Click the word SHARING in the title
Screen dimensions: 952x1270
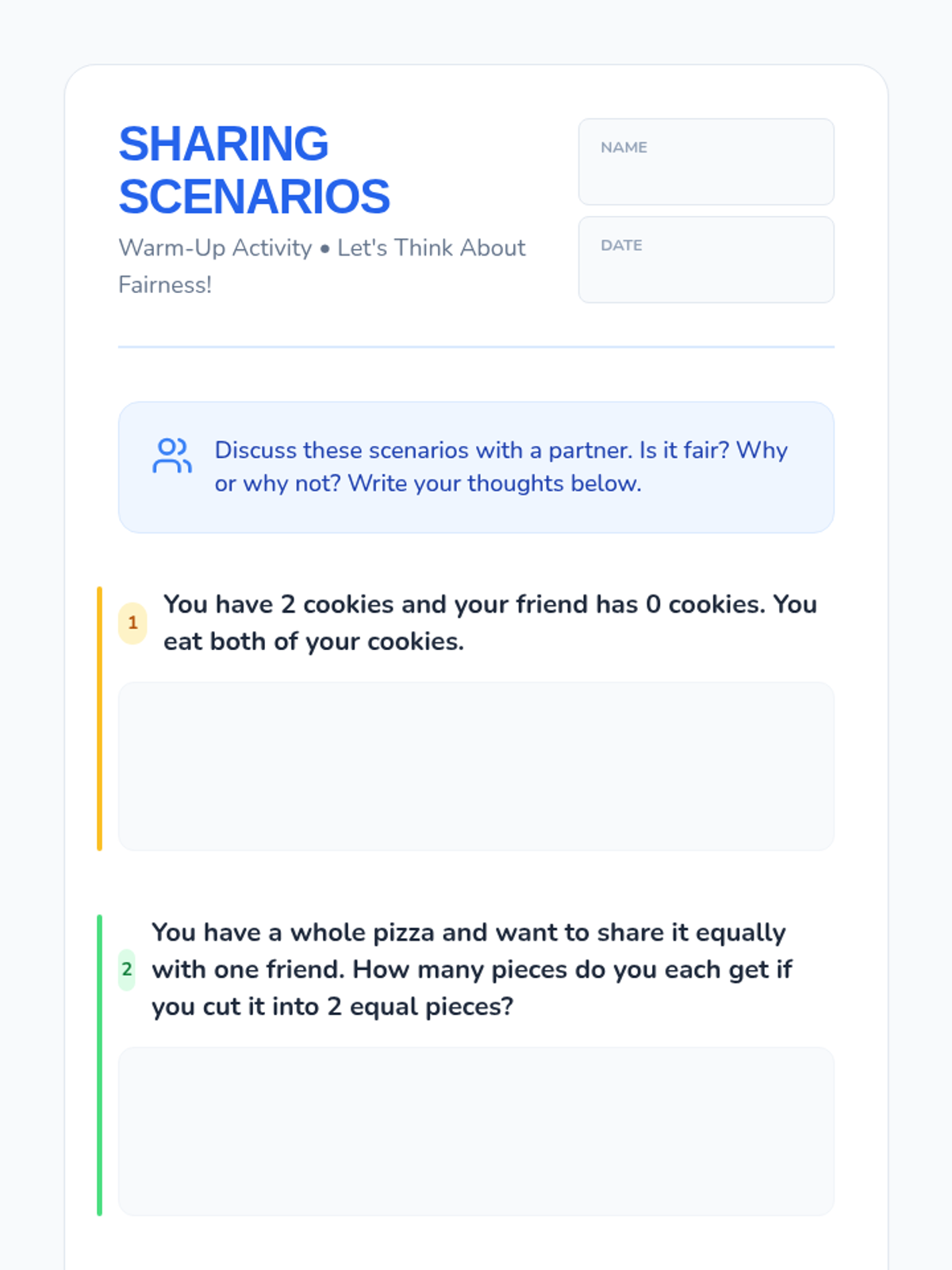(x=224, y=144)
